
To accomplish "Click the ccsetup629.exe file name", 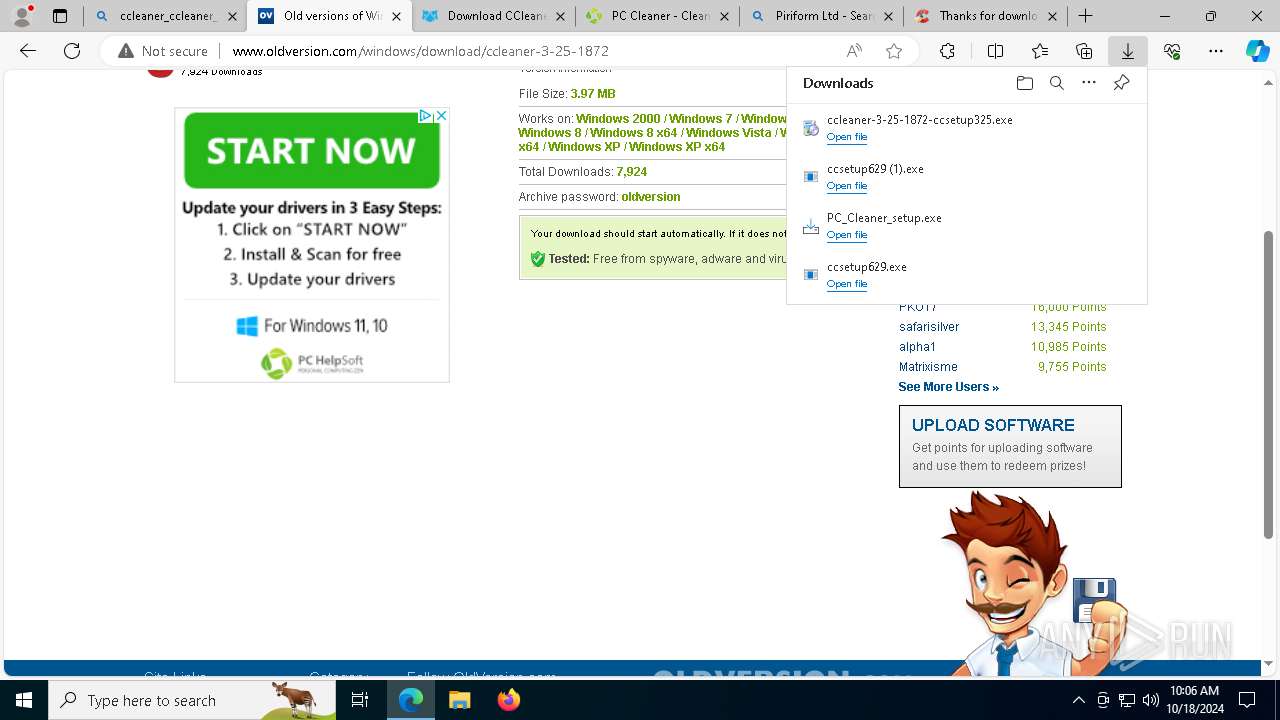I will click(867, 267).
